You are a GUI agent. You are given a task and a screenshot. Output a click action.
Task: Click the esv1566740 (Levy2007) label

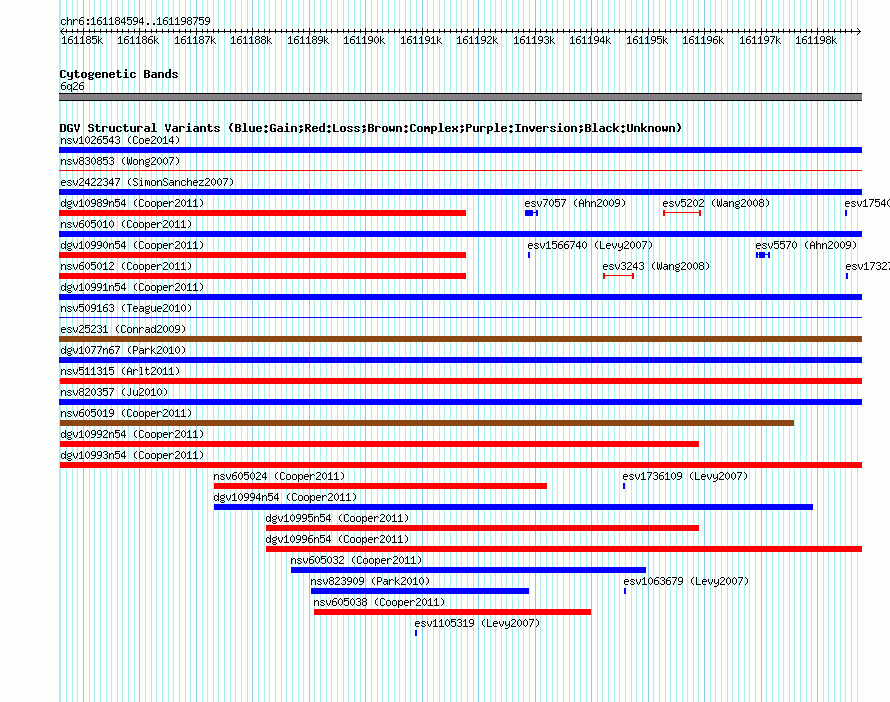click(x=590, y=245)
